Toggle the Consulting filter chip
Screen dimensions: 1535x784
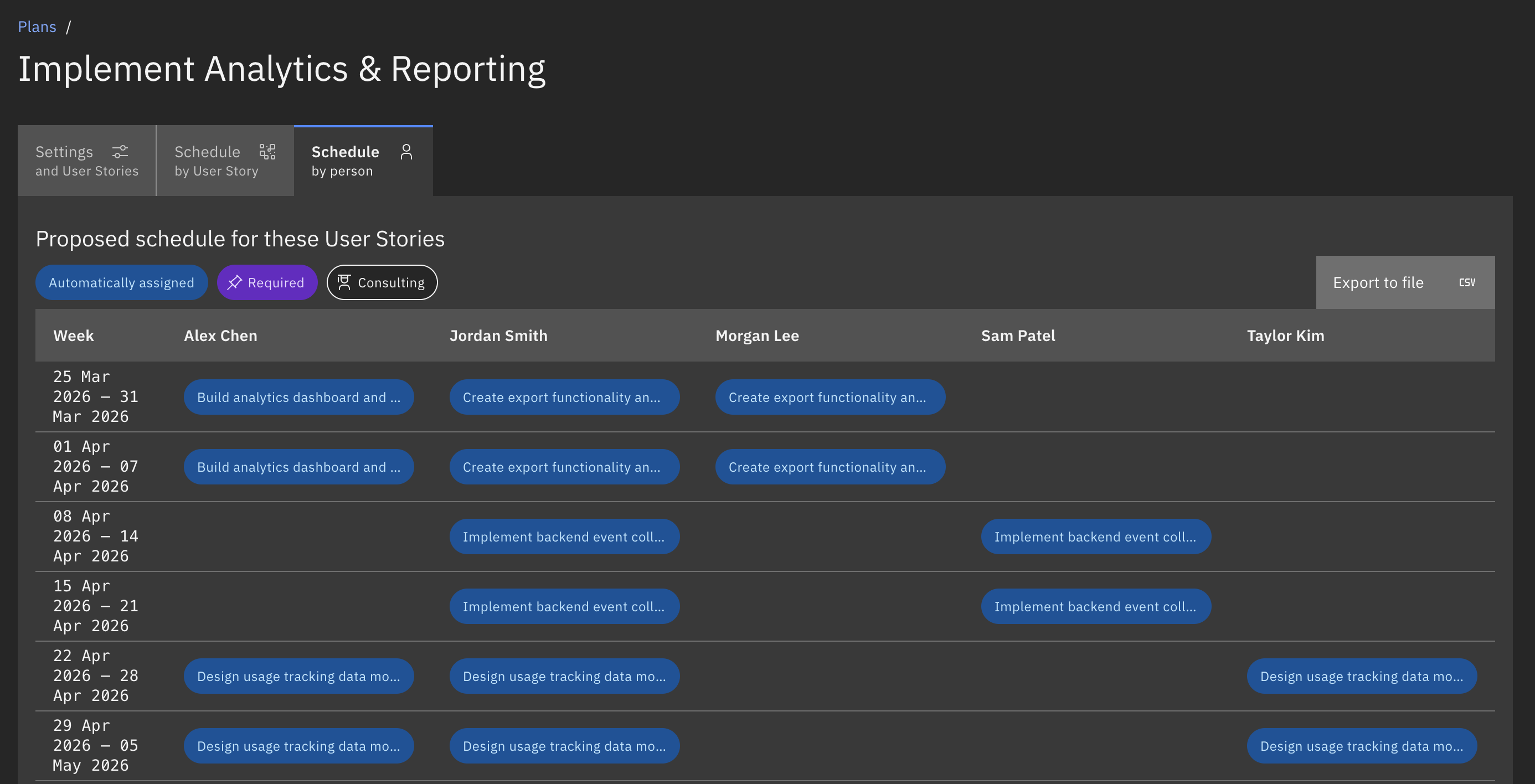[382, 282]
